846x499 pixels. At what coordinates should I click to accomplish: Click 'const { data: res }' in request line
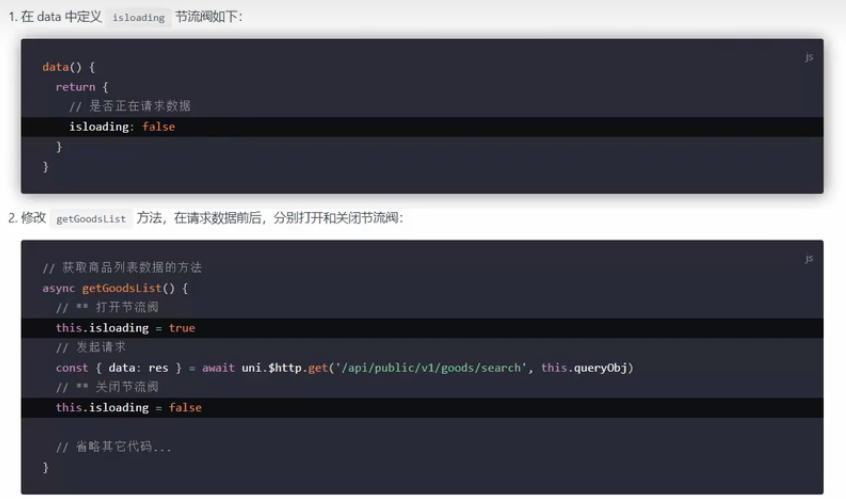point(119,368)
